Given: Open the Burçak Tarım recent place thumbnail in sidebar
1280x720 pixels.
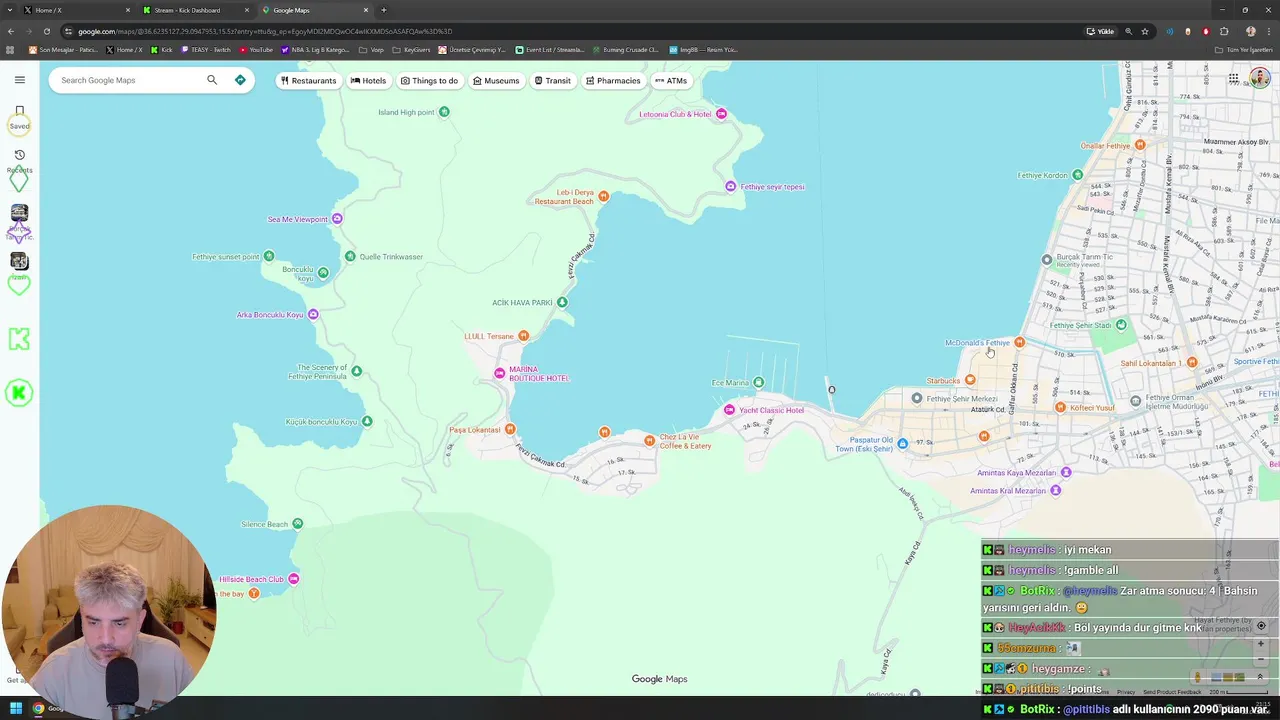Looking at the screenshot, I should [x=19, y=213].
